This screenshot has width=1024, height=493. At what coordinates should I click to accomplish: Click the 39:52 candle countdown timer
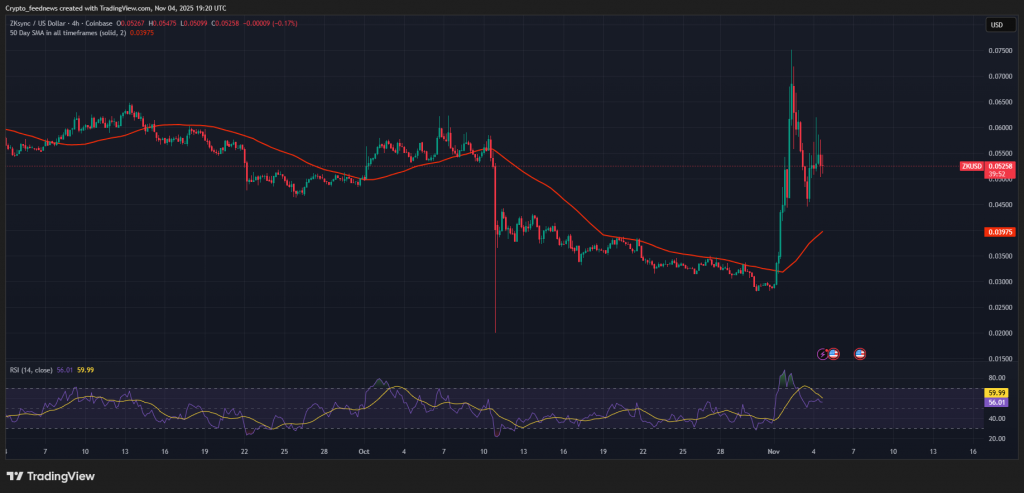click(999, 174)
